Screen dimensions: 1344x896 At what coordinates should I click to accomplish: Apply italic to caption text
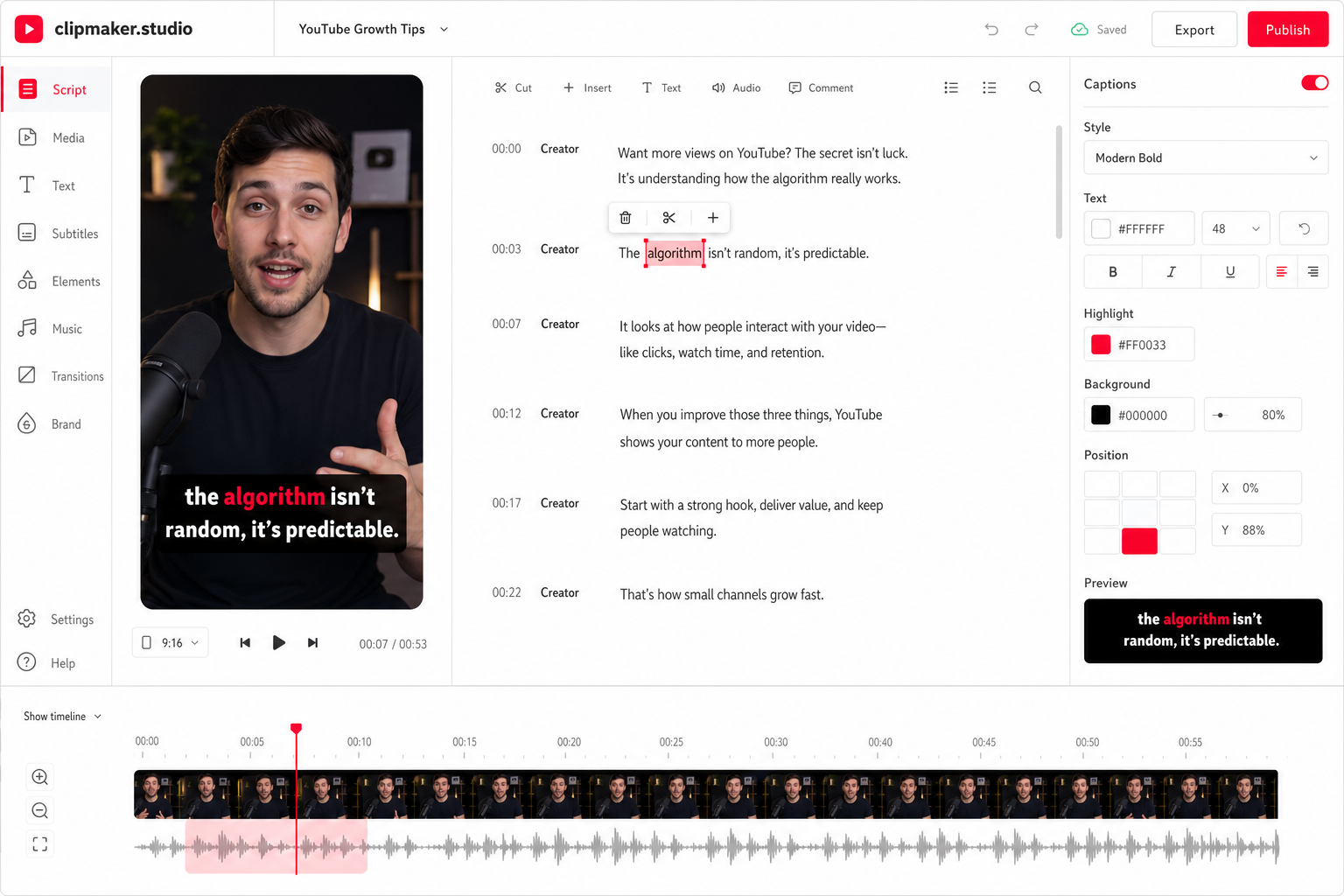point(1172,272)
